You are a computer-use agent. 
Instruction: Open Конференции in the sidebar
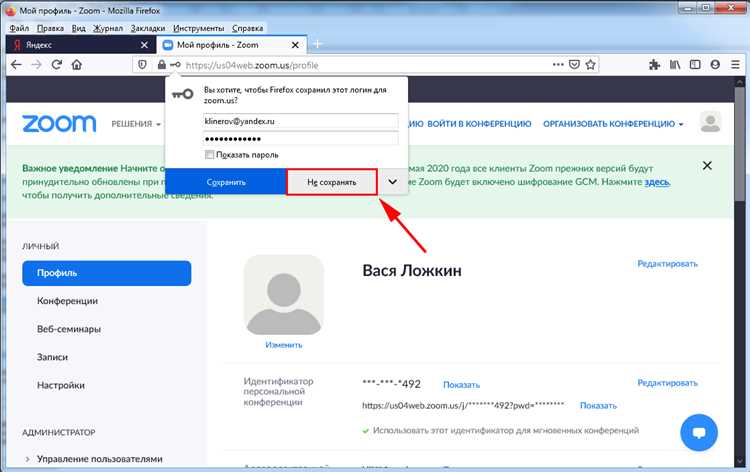click(67, 301)
